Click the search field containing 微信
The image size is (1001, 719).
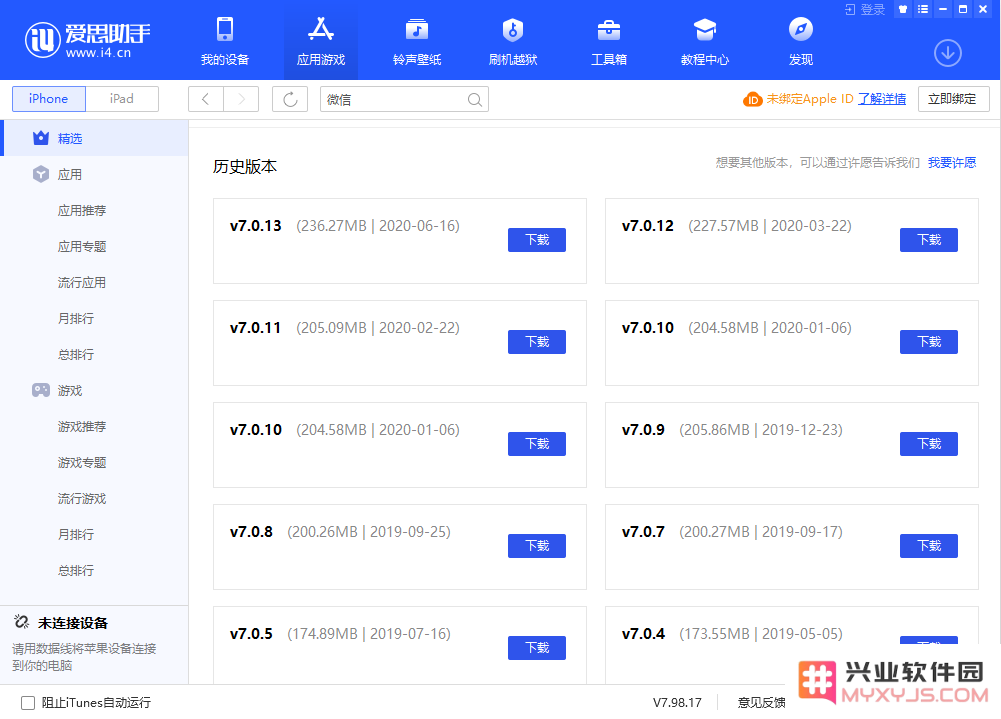pos(404,99)
